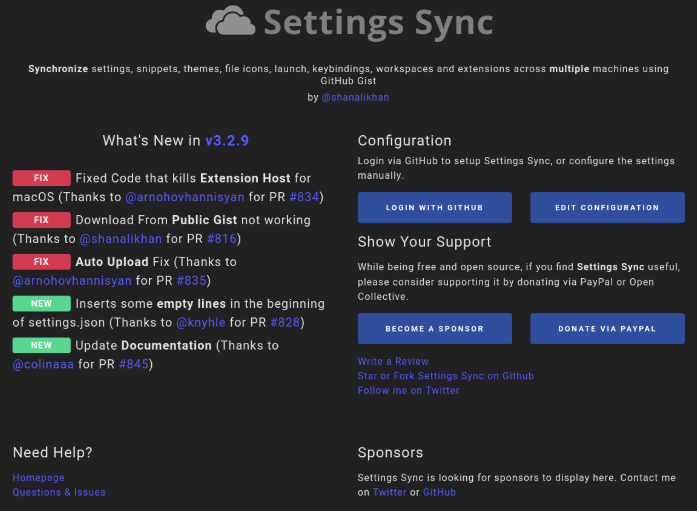Click the bold empty lines text
697x511 pixels.
[192, 303]
